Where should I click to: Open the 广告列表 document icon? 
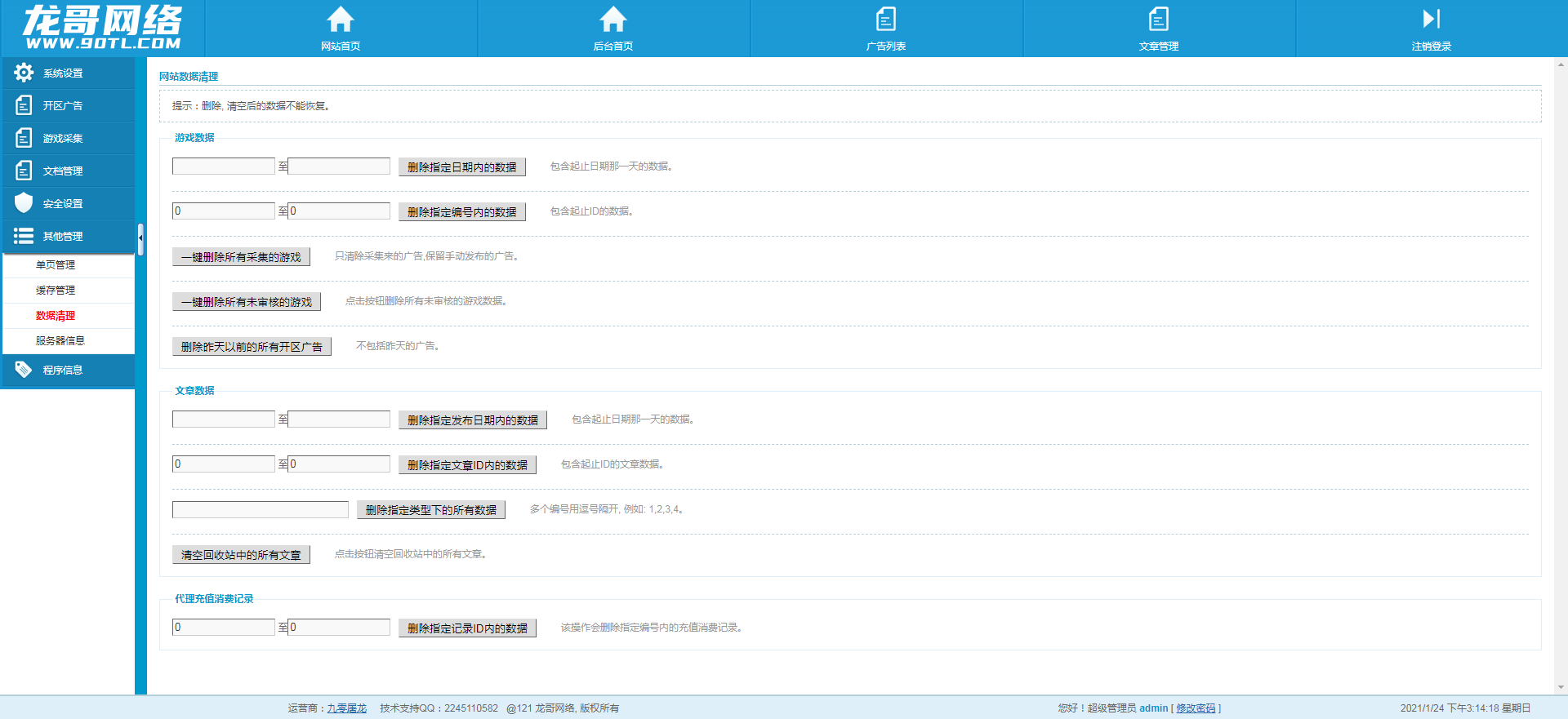[x=886, y=19]
